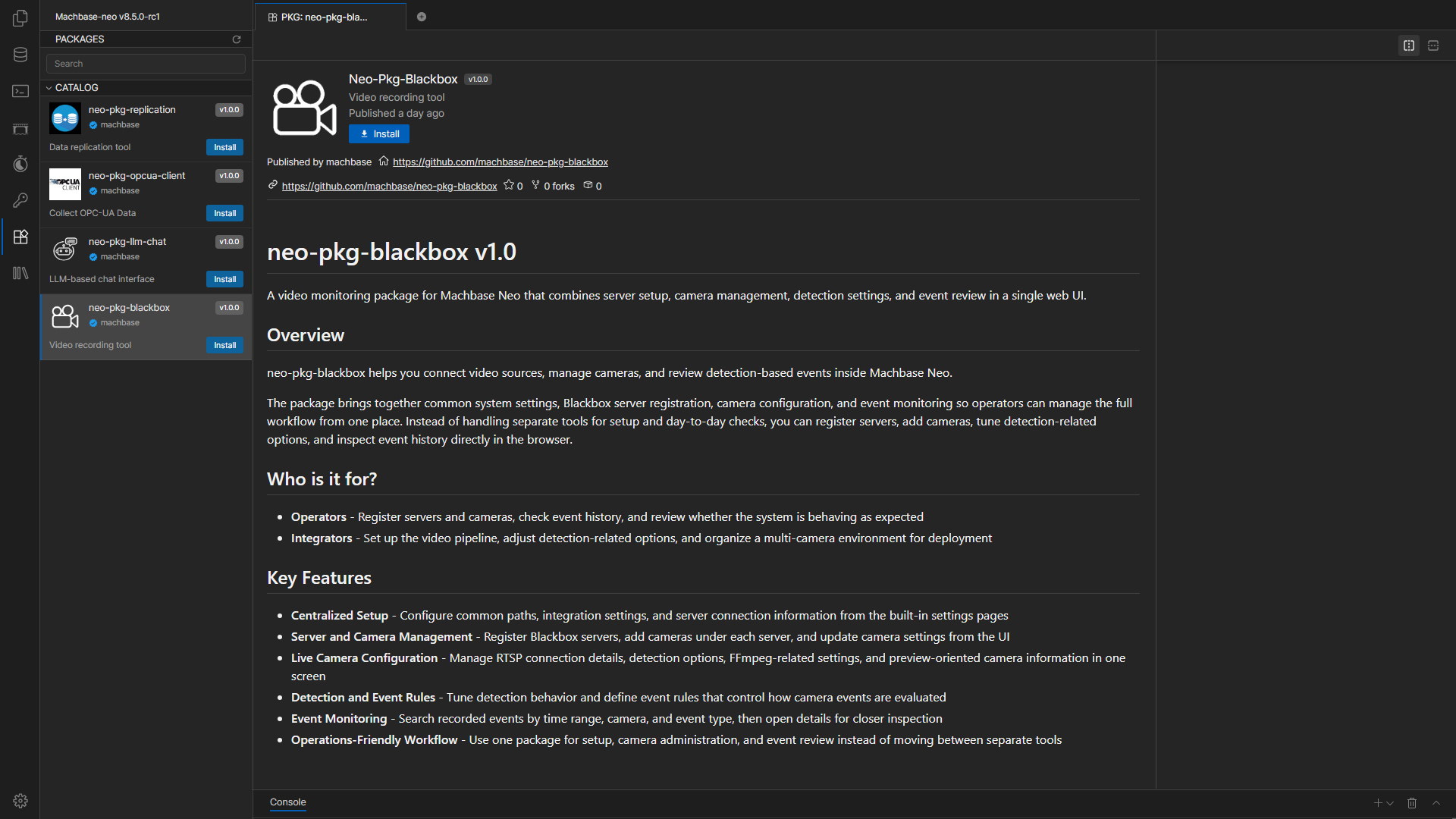Click the large camera icon in package header
This screenshot has width=1456, height=819.
tap(304, 108)
